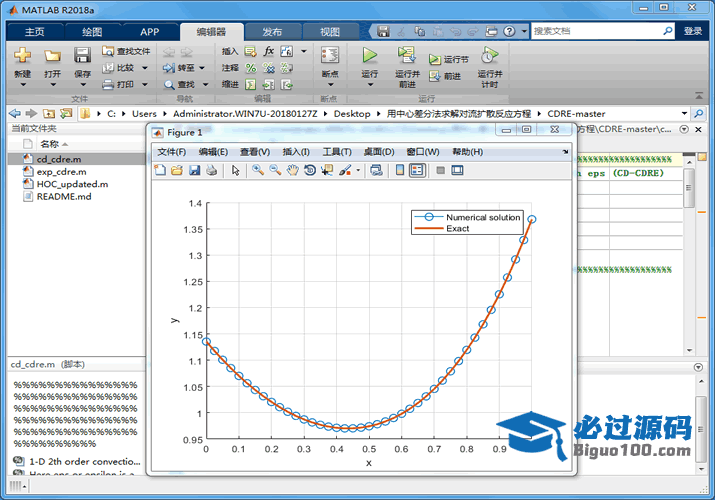This screenshot has height=500, width=715.
Task: Open a file with the 打开 folder icon
Action: point(52,56)
